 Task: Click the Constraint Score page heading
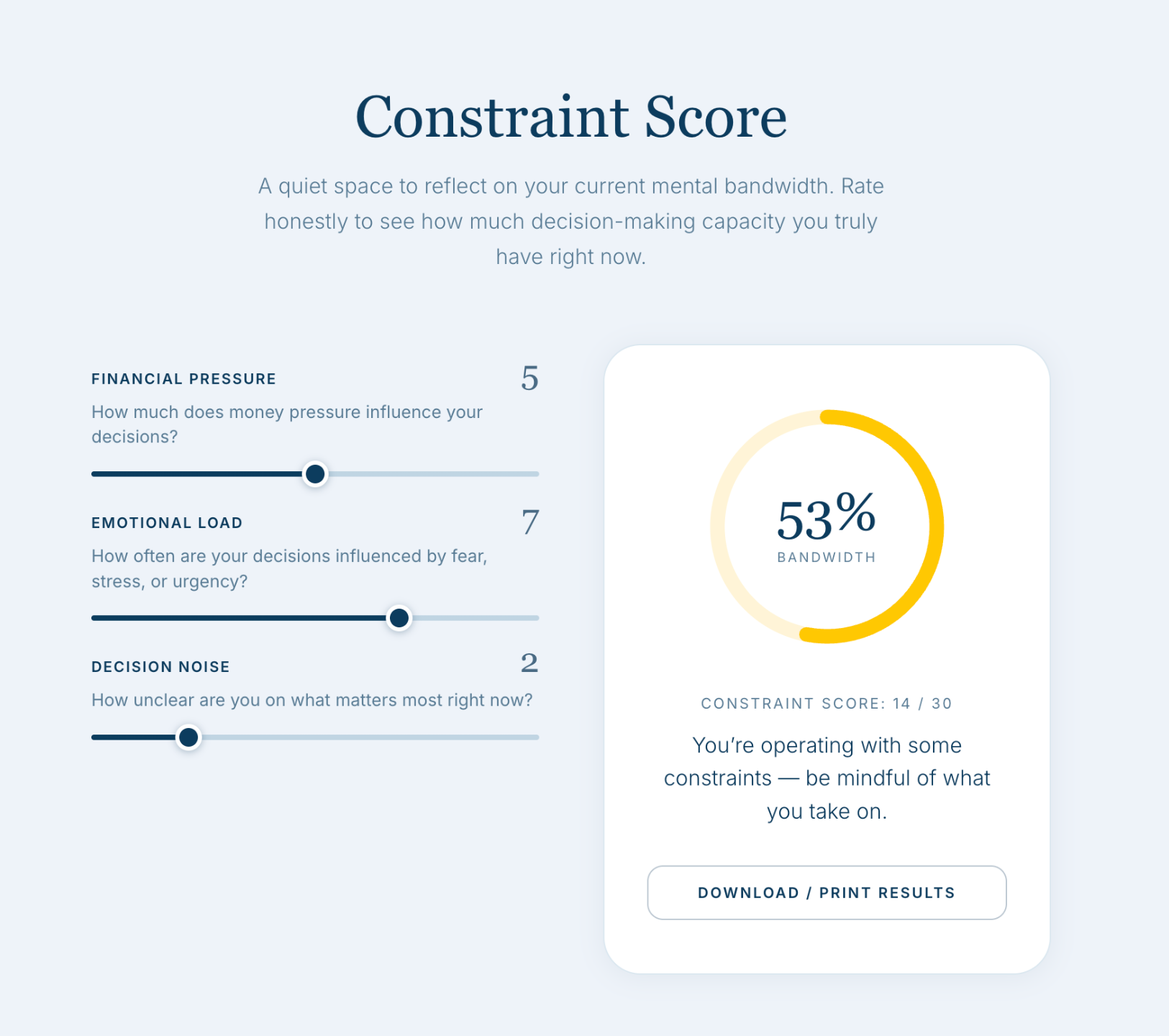click(x=571, y=117)
